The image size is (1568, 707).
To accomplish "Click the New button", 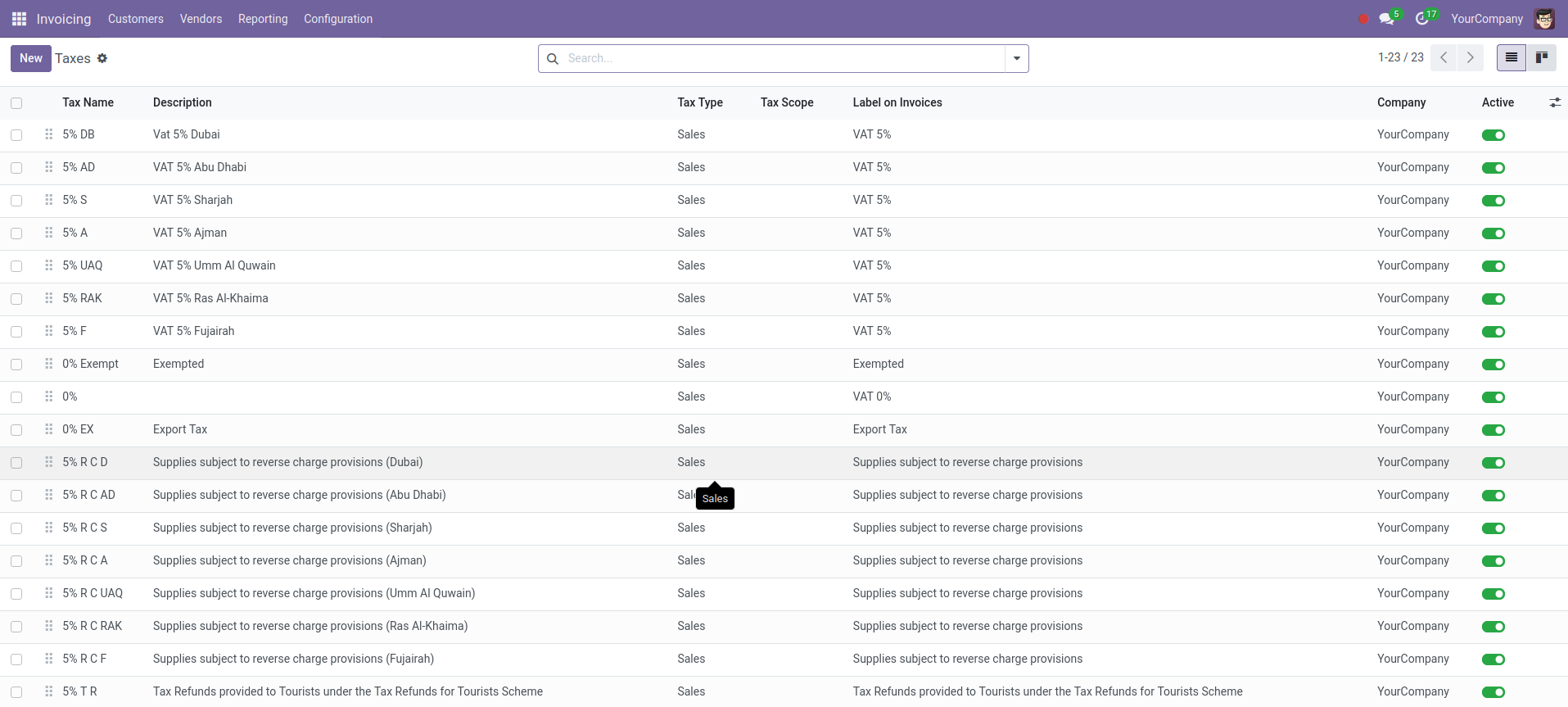I will 31,58.
